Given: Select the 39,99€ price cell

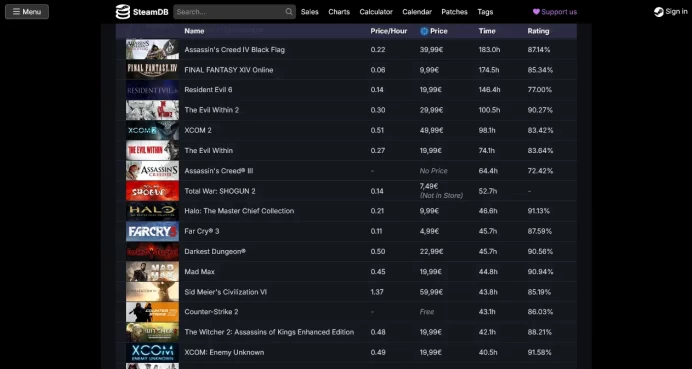Looking at the screenshot, I should click(431, 49).
